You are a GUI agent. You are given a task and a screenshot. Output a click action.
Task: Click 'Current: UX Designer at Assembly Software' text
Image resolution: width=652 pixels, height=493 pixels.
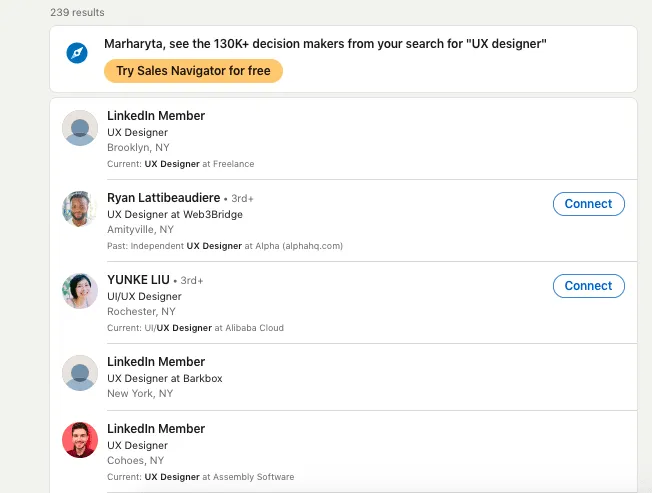[x=200, y=477]
